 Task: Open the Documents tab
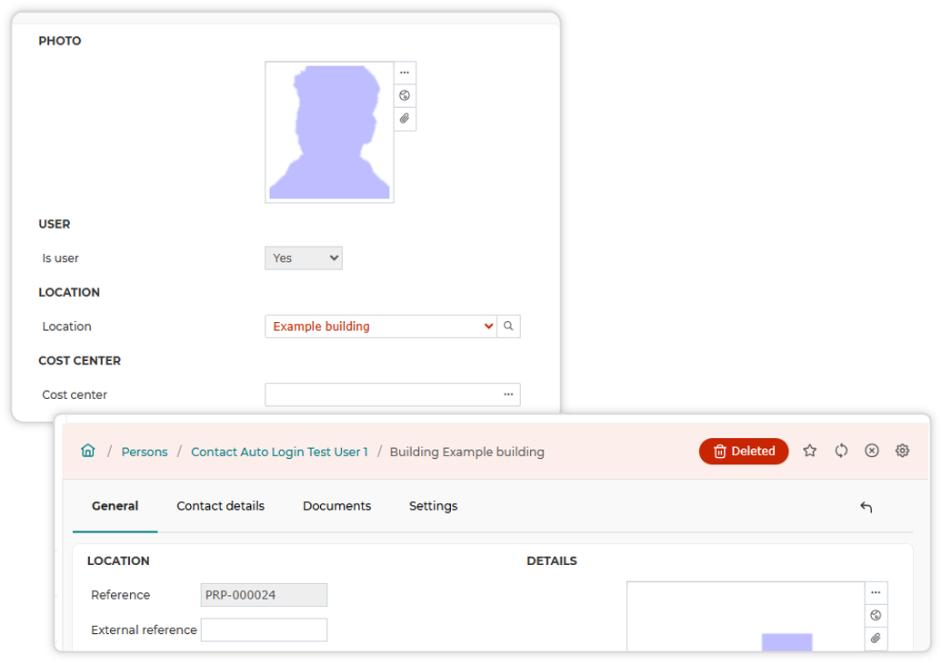click(x=337, y=506)
